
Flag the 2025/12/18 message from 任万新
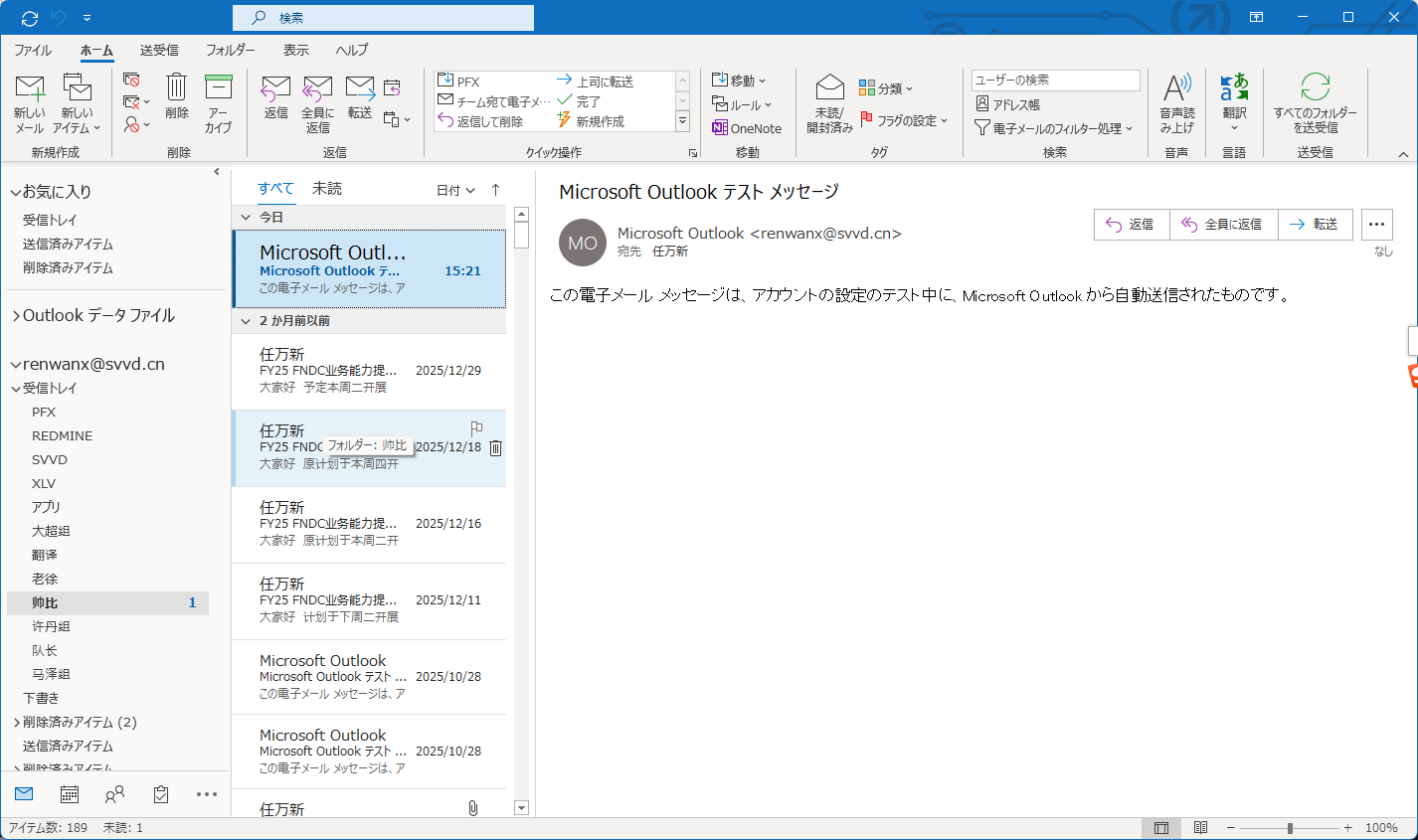point(476,428)
